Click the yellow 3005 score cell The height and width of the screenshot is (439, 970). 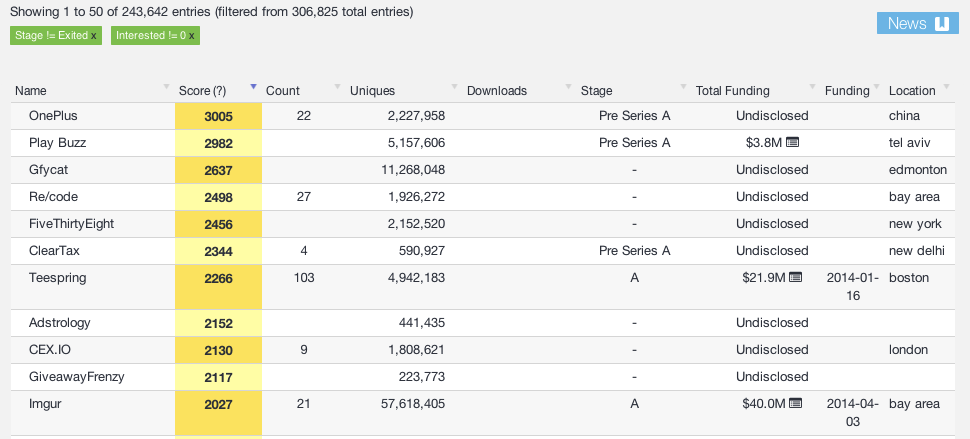click(218, 116)
